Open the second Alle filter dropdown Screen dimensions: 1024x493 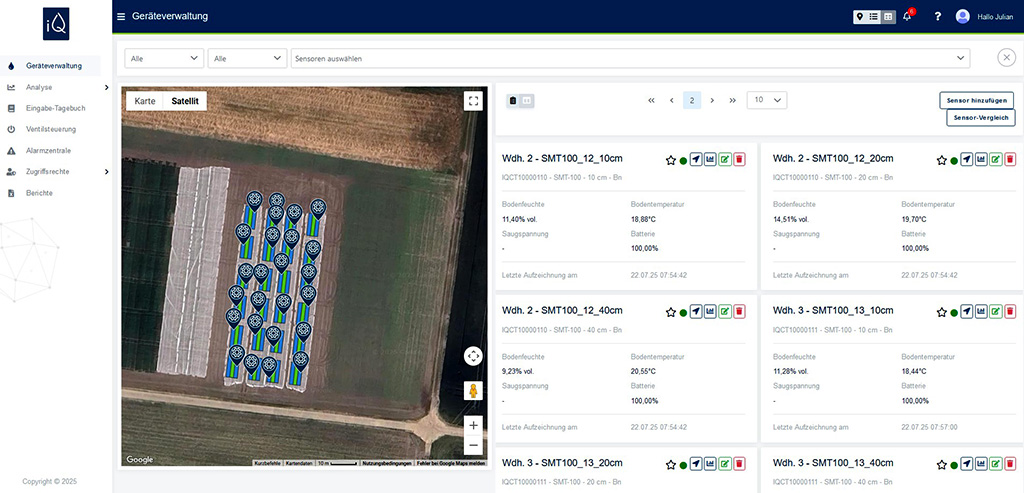248,58
